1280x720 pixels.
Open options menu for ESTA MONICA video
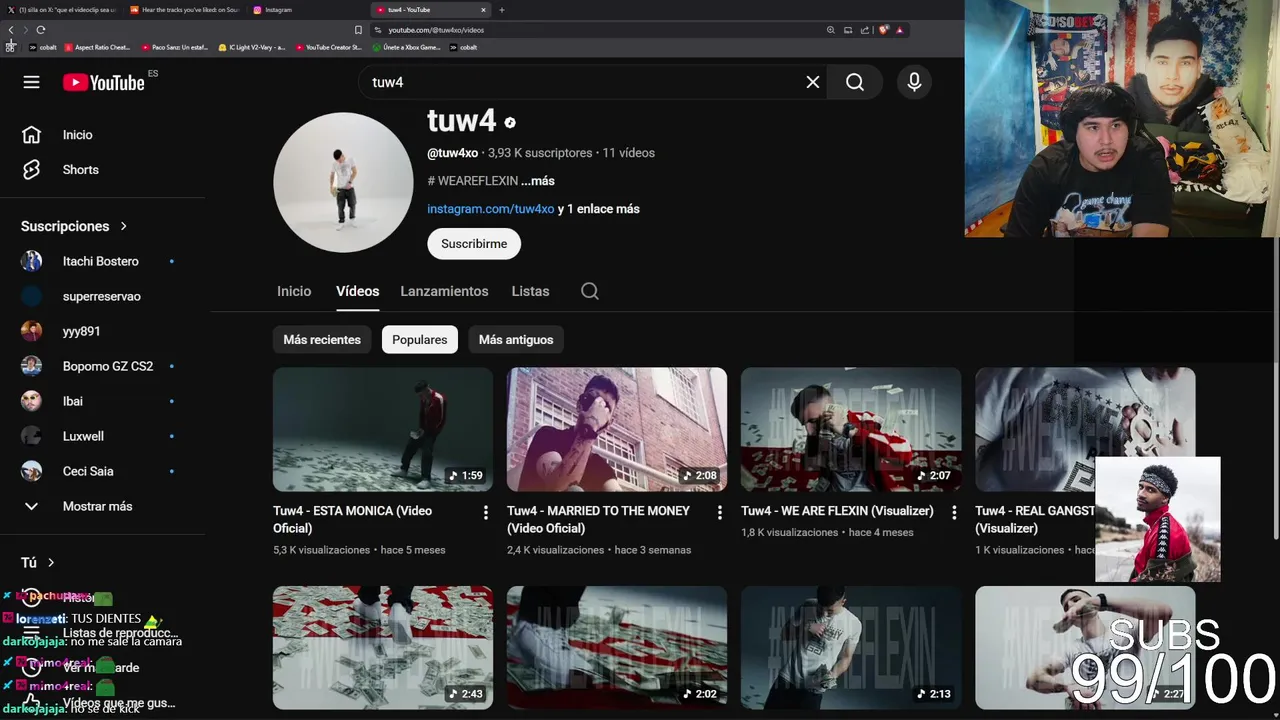click(486, 512)
